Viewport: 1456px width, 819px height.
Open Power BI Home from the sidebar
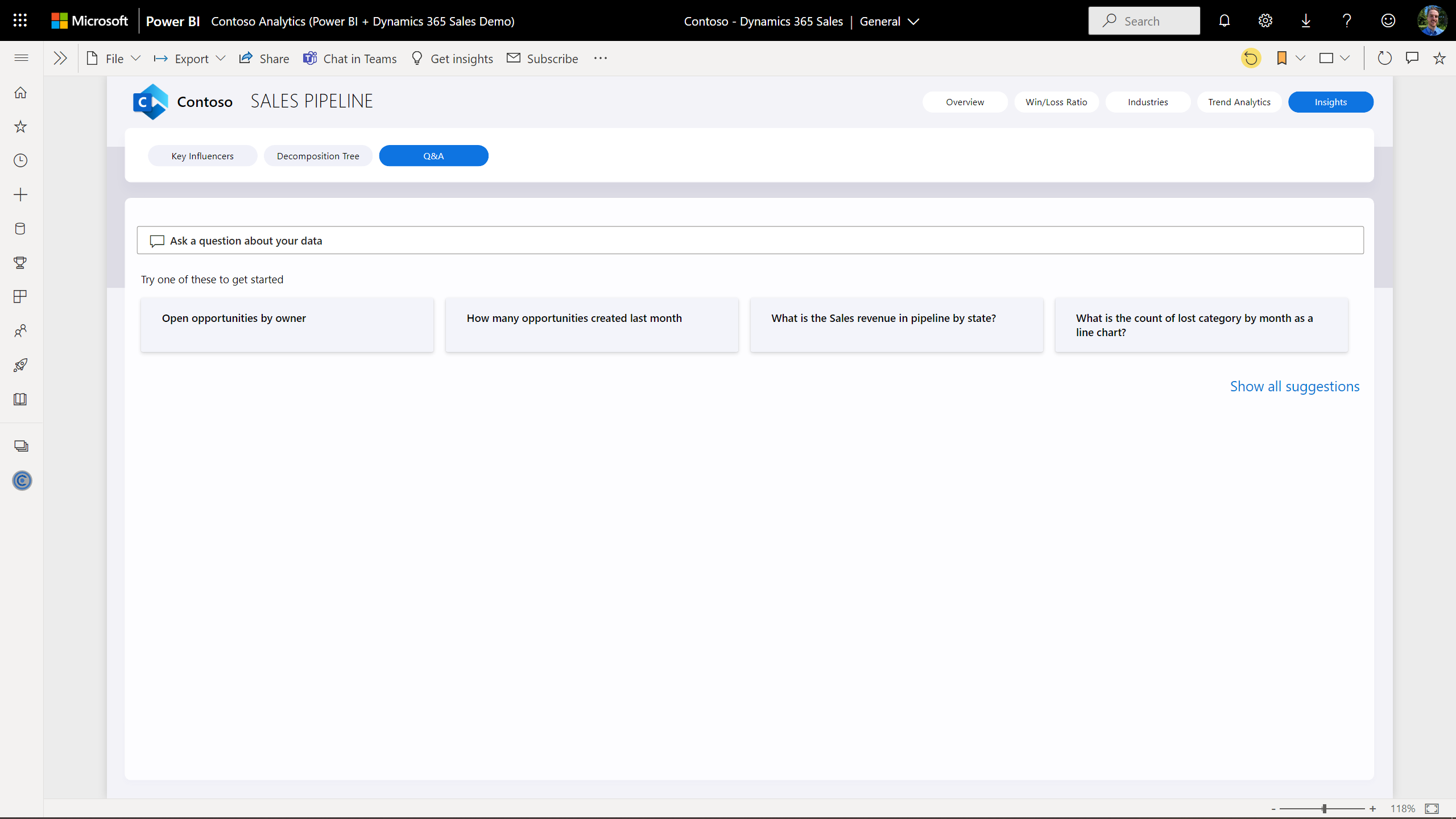pos(20,92)
